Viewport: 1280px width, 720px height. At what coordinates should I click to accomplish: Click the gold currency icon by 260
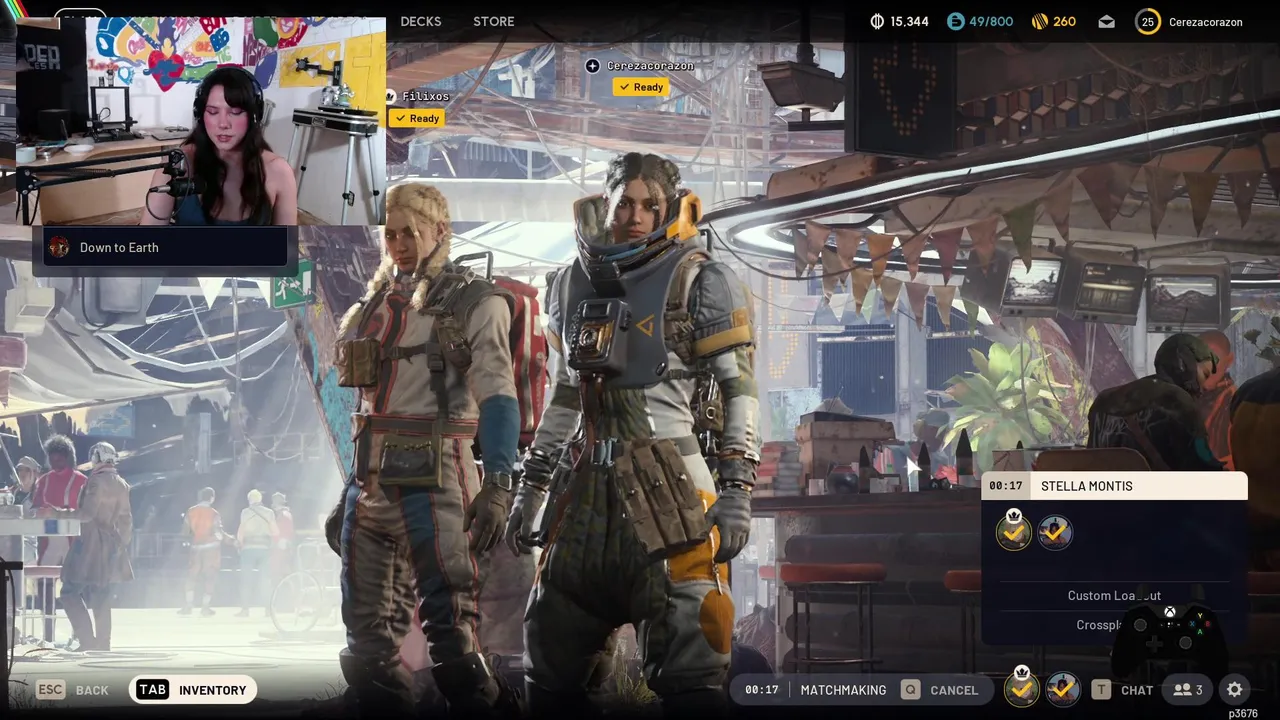[x=1038, y=21]
